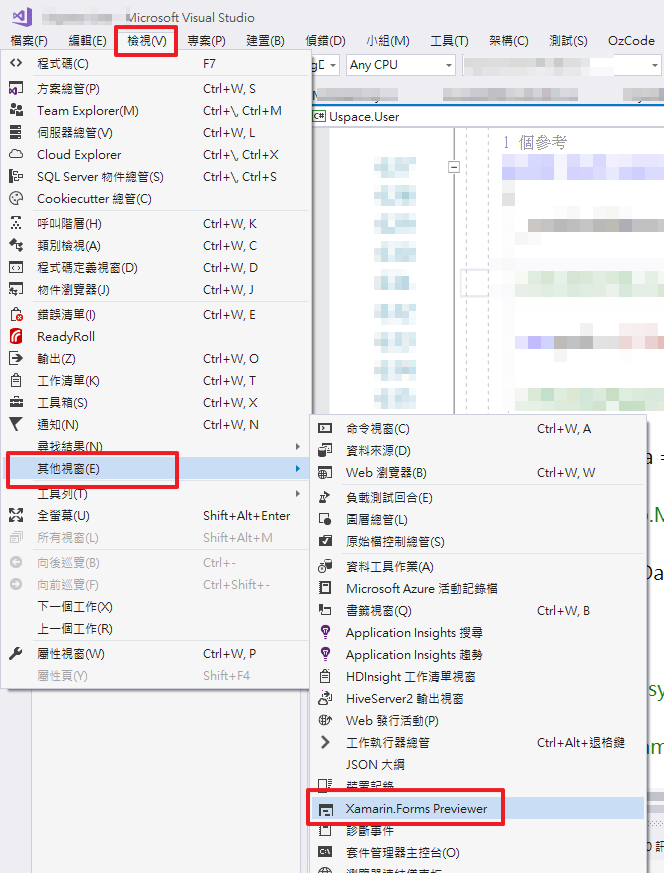Click the 工具箱 toolbox icon
This screenshot has height=873, width=664.
[x=16, y=403]
